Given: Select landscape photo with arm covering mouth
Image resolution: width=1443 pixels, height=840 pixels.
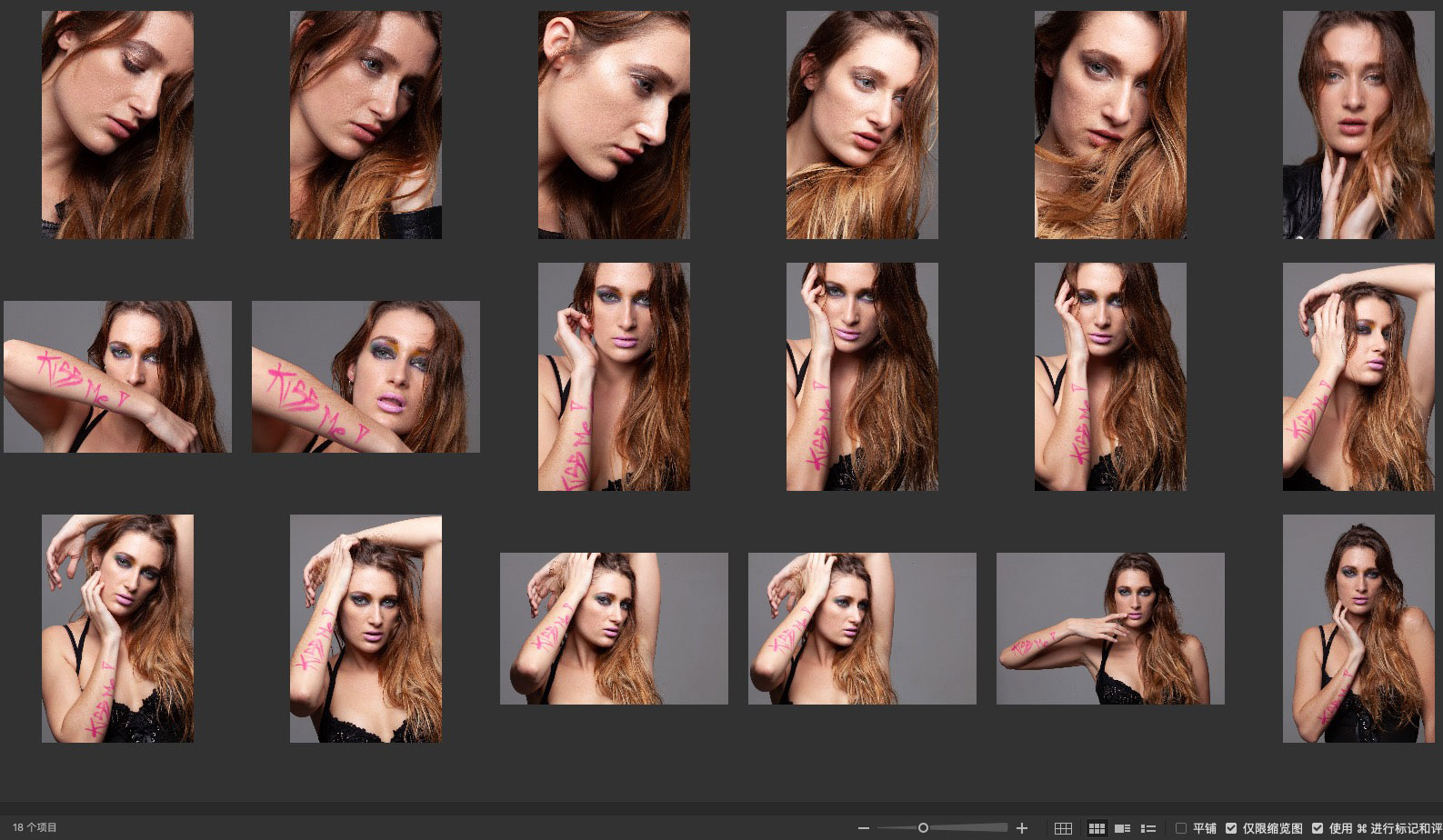Looking at the screenshot, I should point(117,376).
